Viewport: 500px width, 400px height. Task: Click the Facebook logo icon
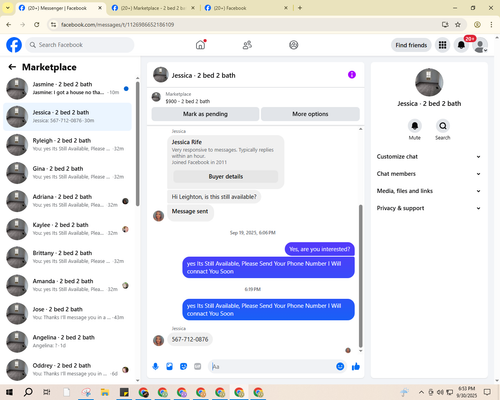coord(14,45)
